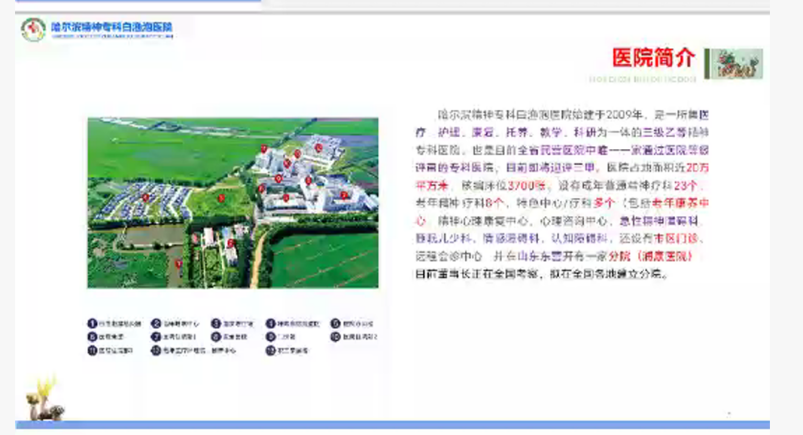Click the blue bar along bottom of slide

[x=400, y=424]
